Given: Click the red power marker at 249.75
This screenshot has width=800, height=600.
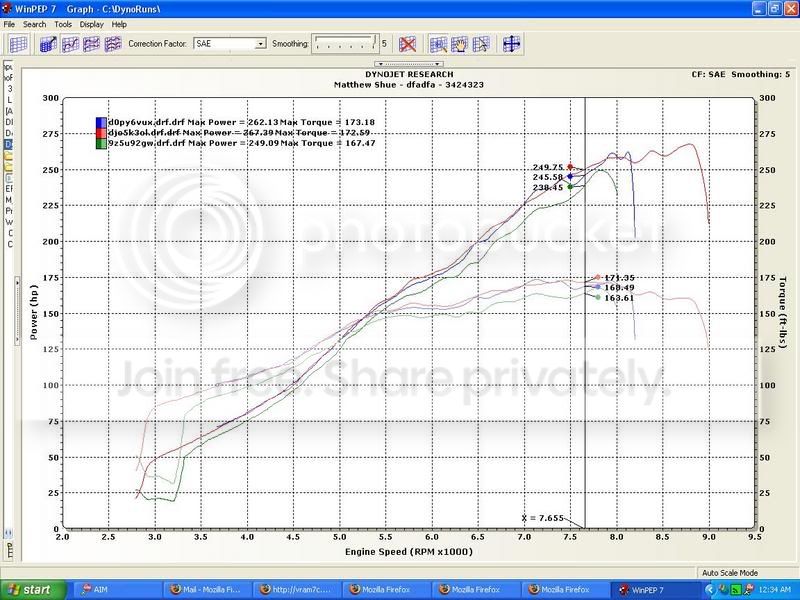Looking at the screenshot, I should (570, 167).
